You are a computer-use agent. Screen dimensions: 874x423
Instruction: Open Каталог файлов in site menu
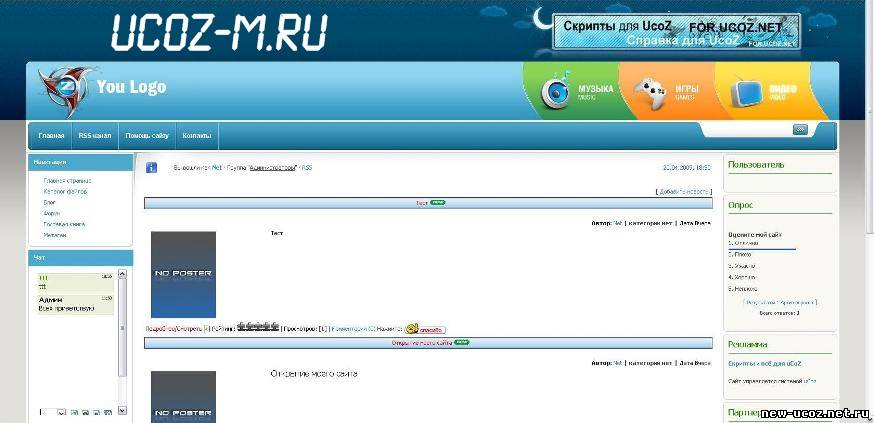click(65, 191)
